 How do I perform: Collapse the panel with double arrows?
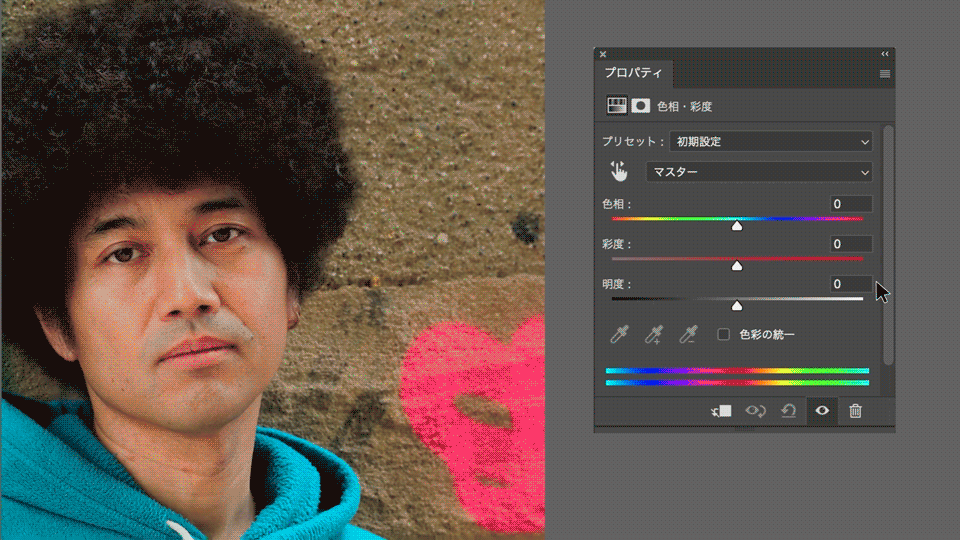coord(885,54)
